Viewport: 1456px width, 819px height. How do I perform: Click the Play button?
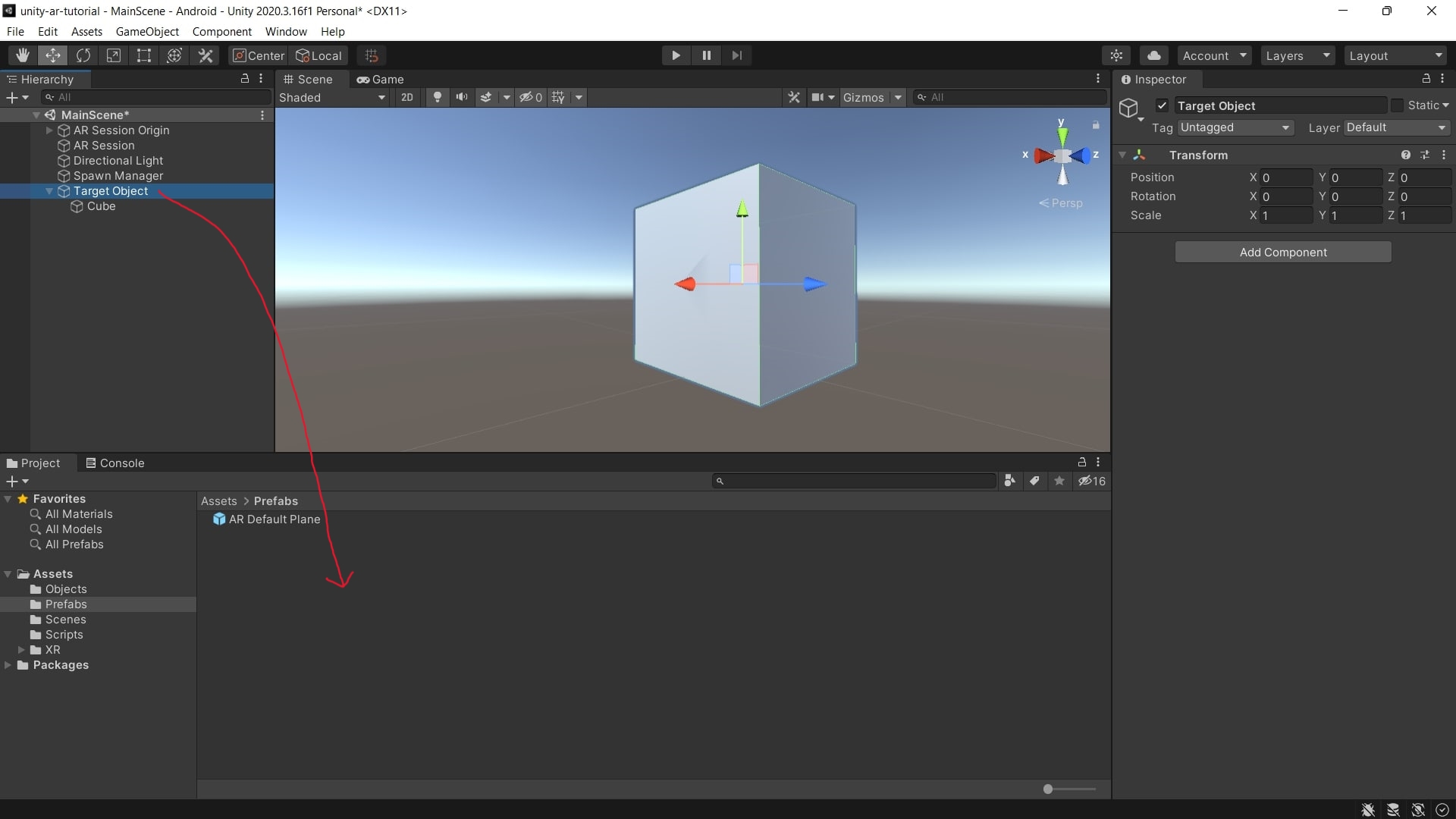click(x=676, y=55)
